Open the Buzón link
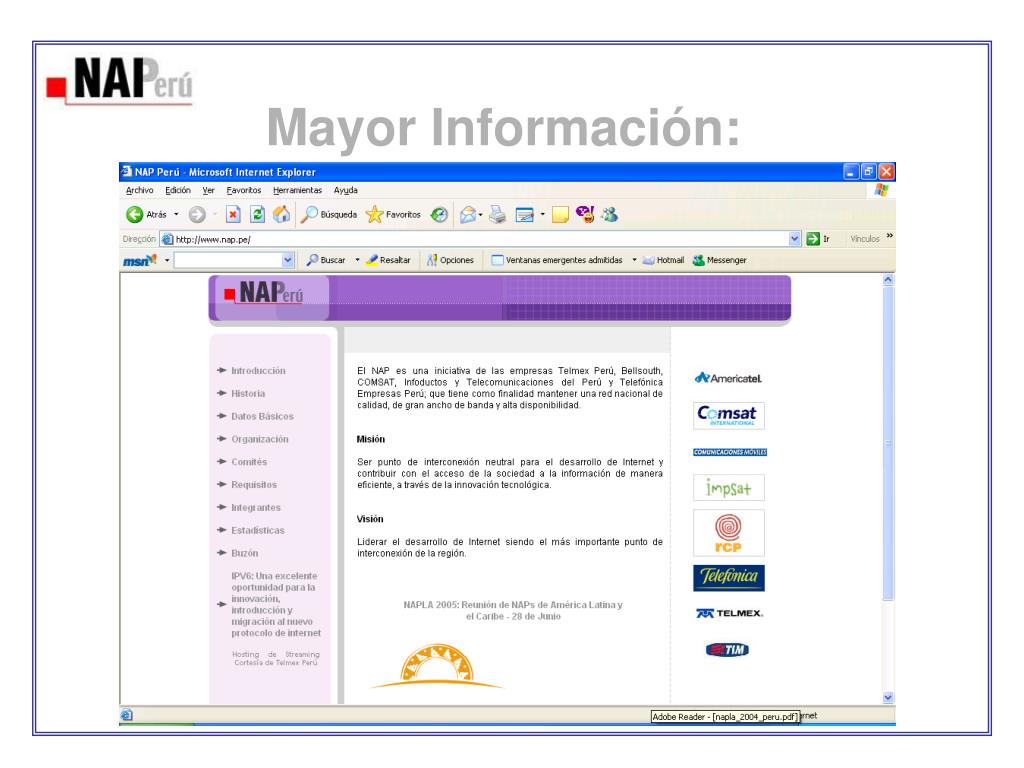1024x768 pixels. 245,553
